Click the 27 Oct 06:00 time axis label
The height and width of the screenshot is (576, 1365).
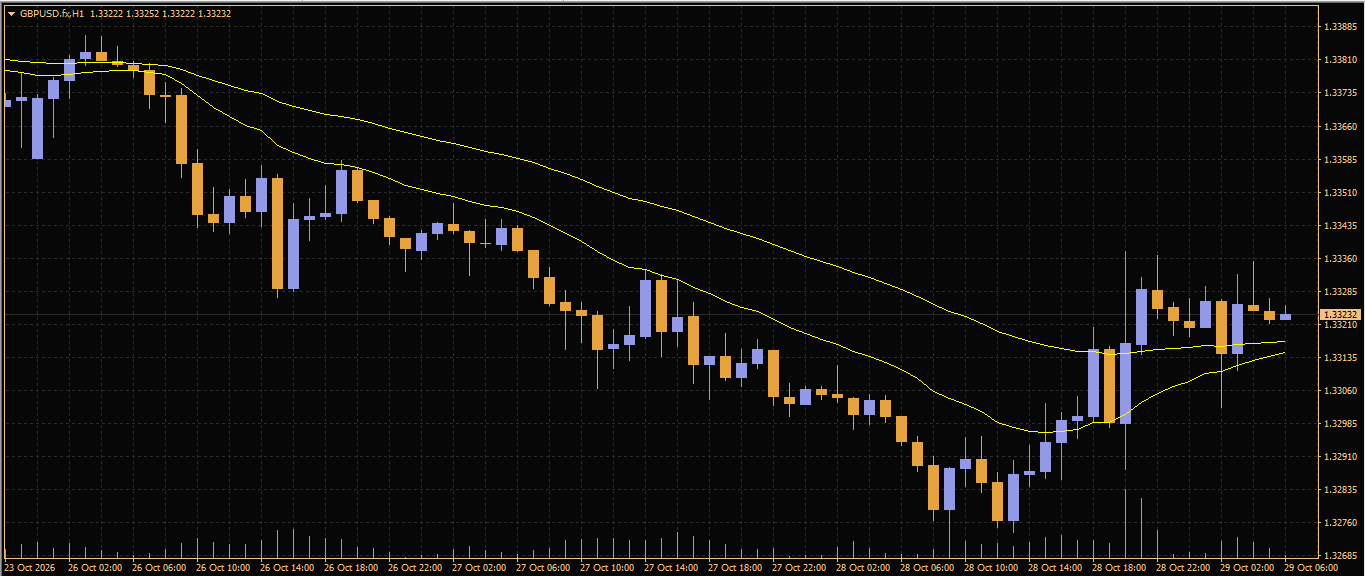(544, 567)
